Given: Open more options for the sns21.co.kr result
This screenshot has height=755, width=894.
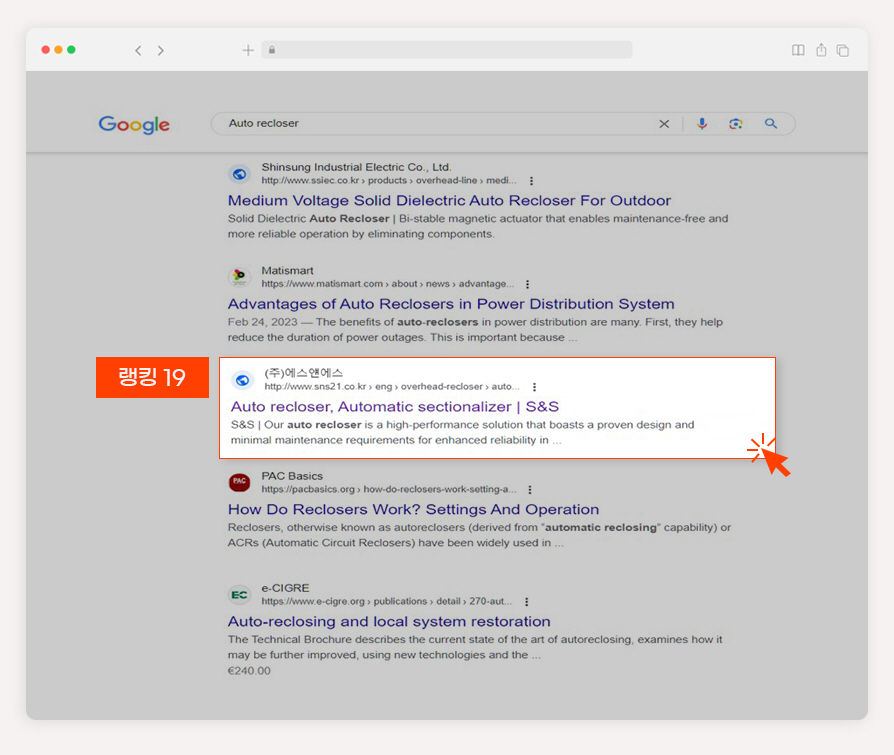Looking at the screenshot, I should point(534,387).
